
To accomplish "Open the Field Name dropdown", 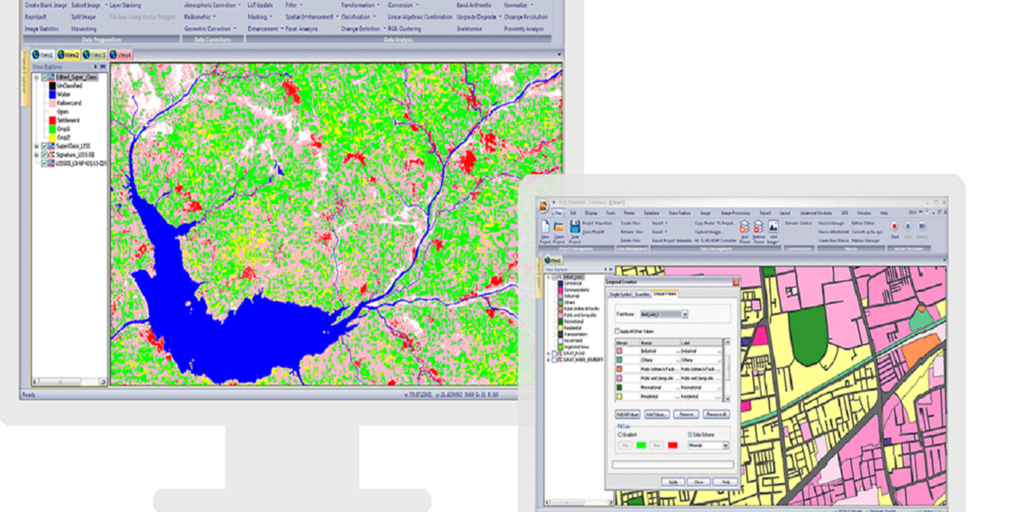I will pyautogui.click(x=685, y=314).
